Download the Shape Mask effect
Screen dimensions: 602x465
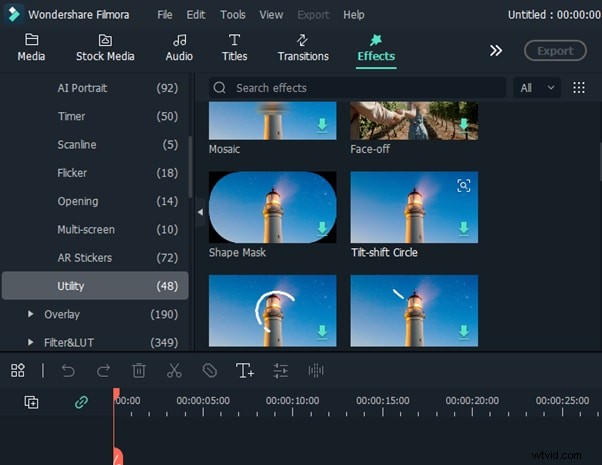(322, 228)
